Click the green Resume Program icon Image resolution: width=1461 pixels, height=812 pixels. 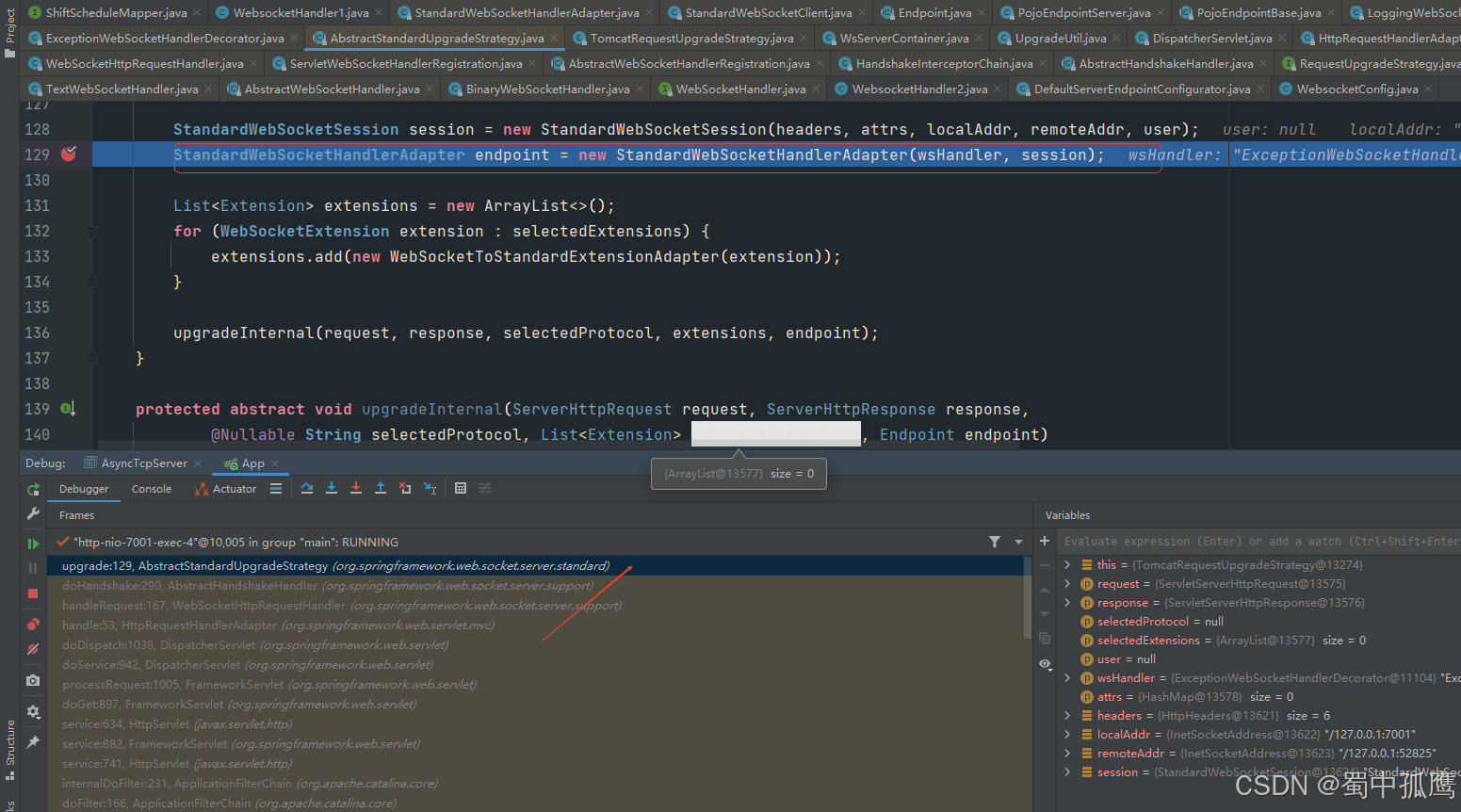click(33, 544)
